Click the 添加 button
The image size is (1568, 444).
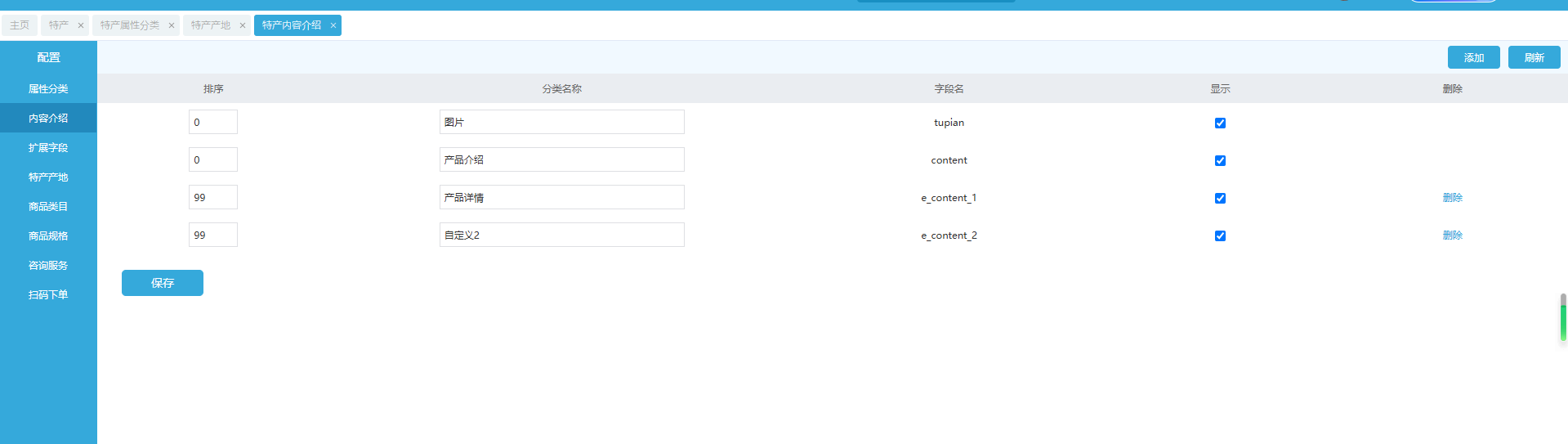(1473, 57)
